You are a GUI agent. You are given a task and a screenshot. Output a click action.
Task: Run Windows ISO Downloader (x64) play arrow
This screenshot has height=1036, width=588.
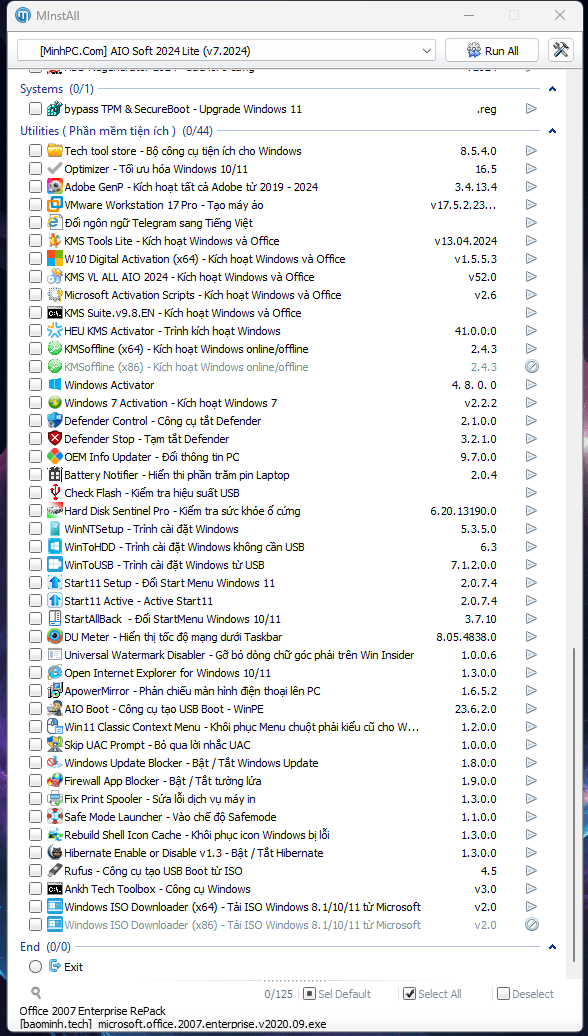pyautogui.click(x=531, y=906)
